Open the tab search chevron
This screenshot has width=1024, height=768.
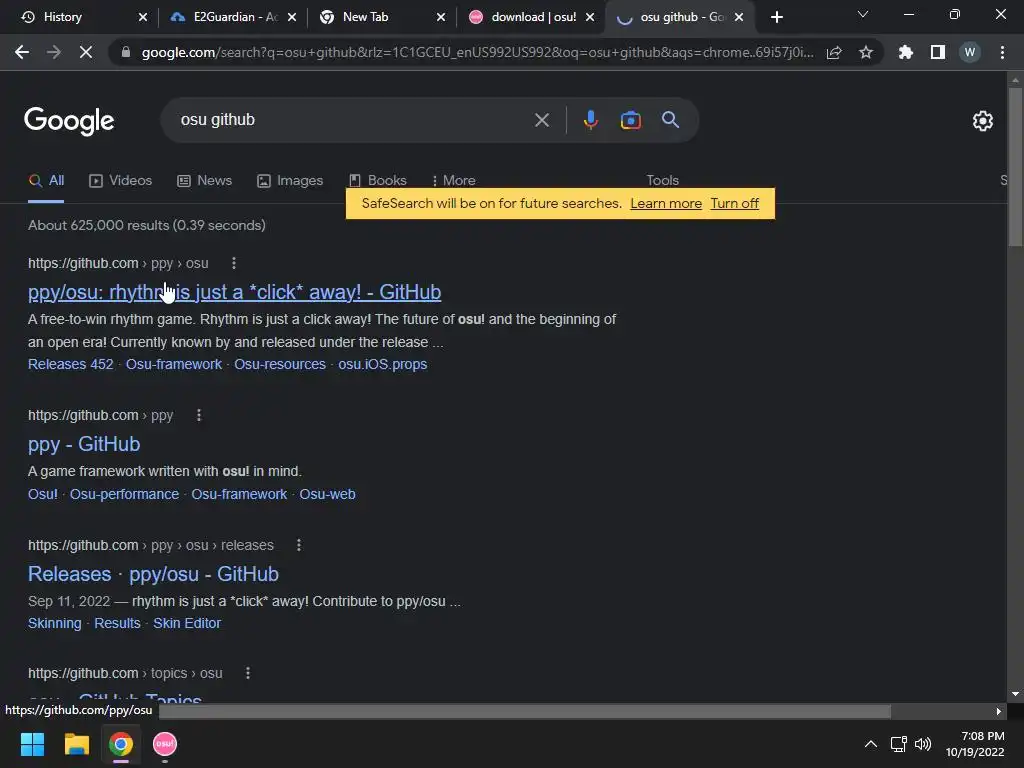[863, 14]
